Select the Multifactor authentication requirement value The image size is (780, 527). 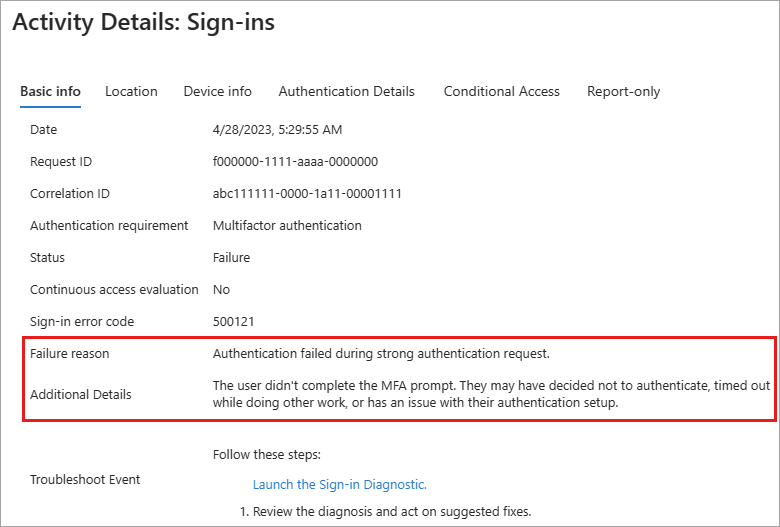pos(287,226)
